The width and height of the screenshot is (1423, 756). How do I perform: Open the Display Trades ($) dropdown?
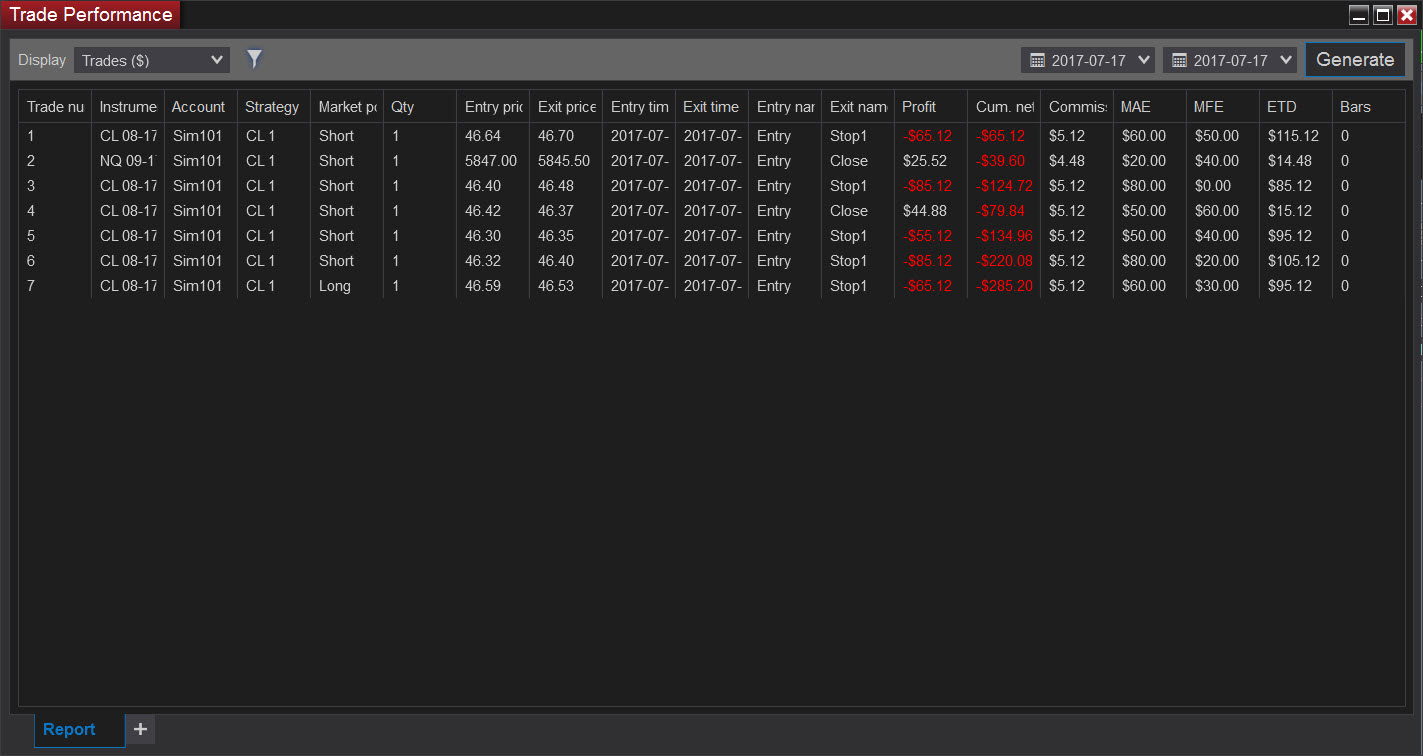152,60
